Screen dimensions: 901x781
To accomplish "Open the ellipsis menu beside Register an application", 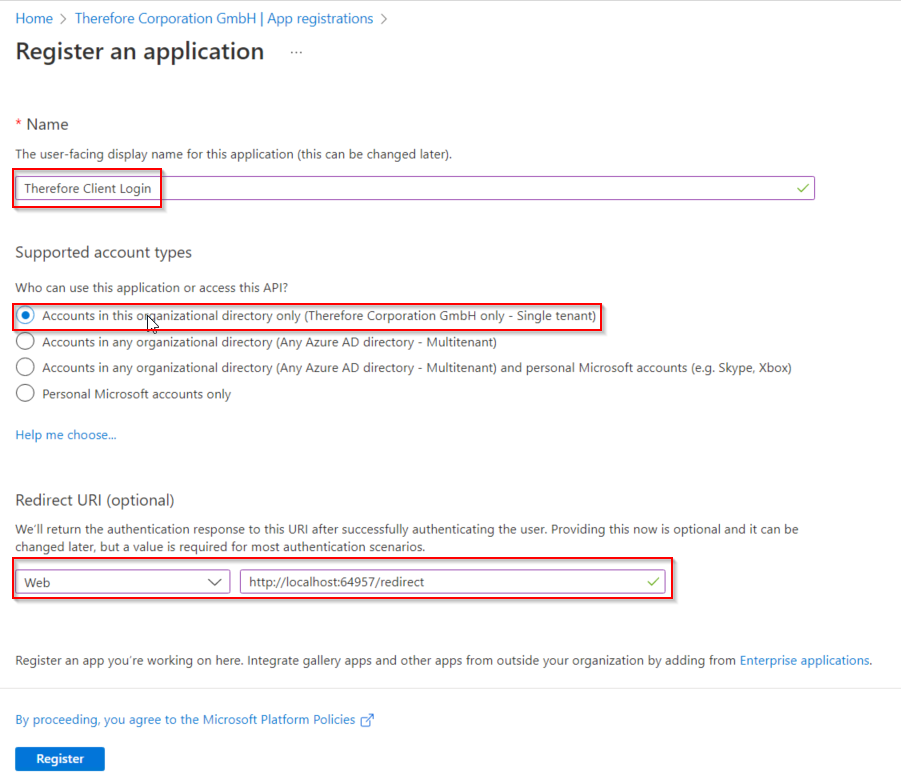I will 296,52.
